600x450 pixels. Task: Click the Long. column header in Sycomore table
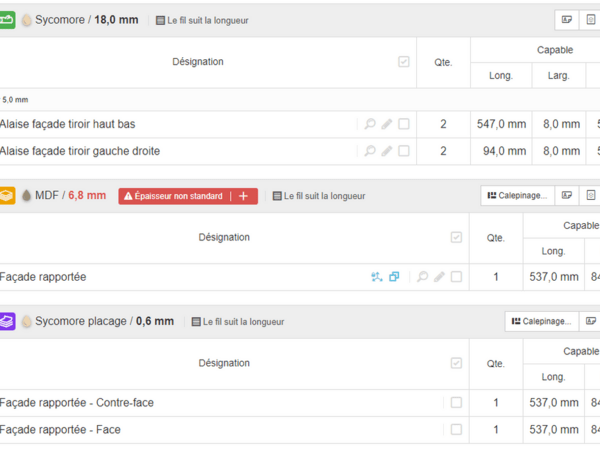[500, 74]
